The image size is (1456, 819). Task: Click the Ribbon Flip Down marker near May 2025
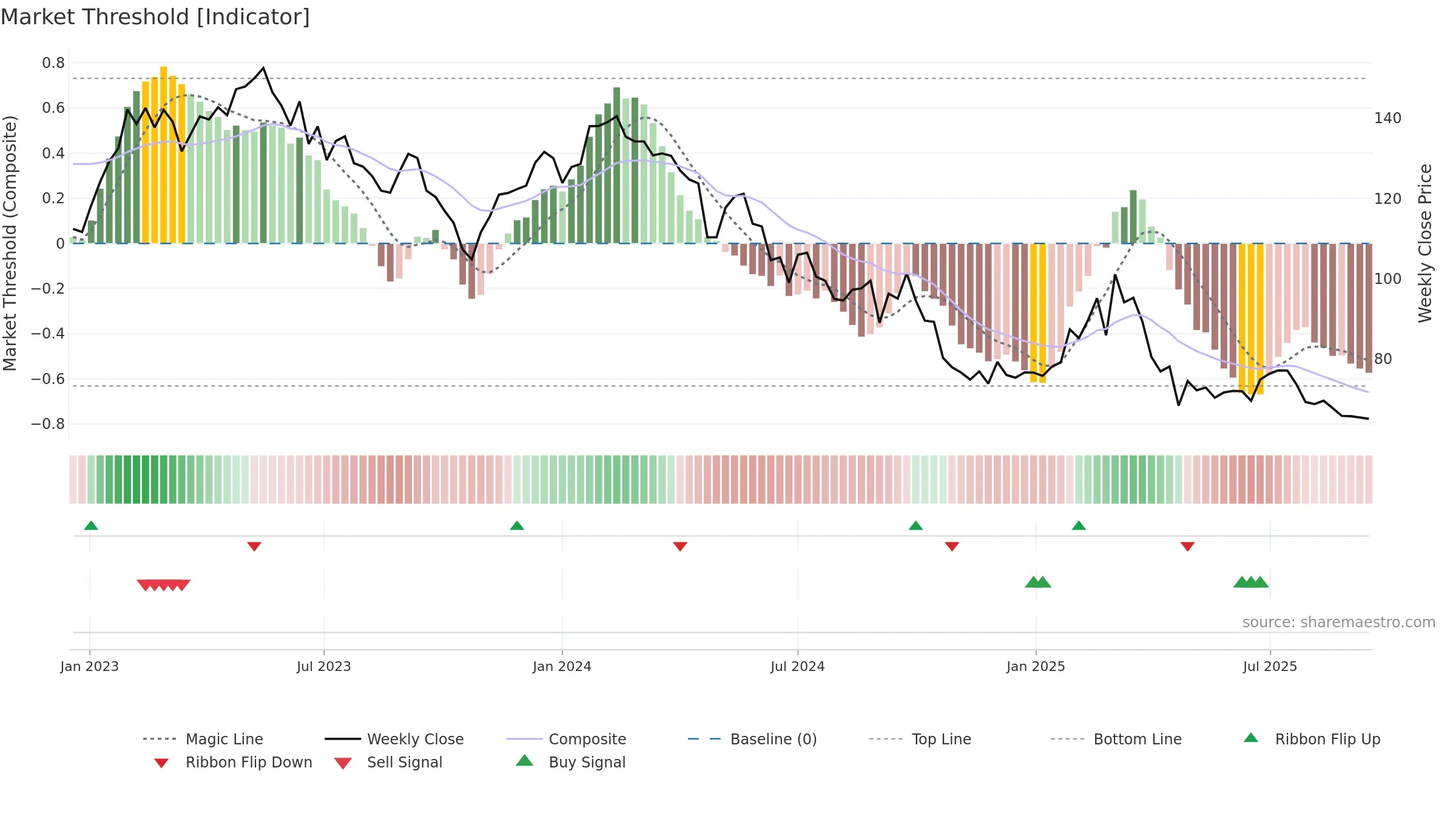(1187, 547)
